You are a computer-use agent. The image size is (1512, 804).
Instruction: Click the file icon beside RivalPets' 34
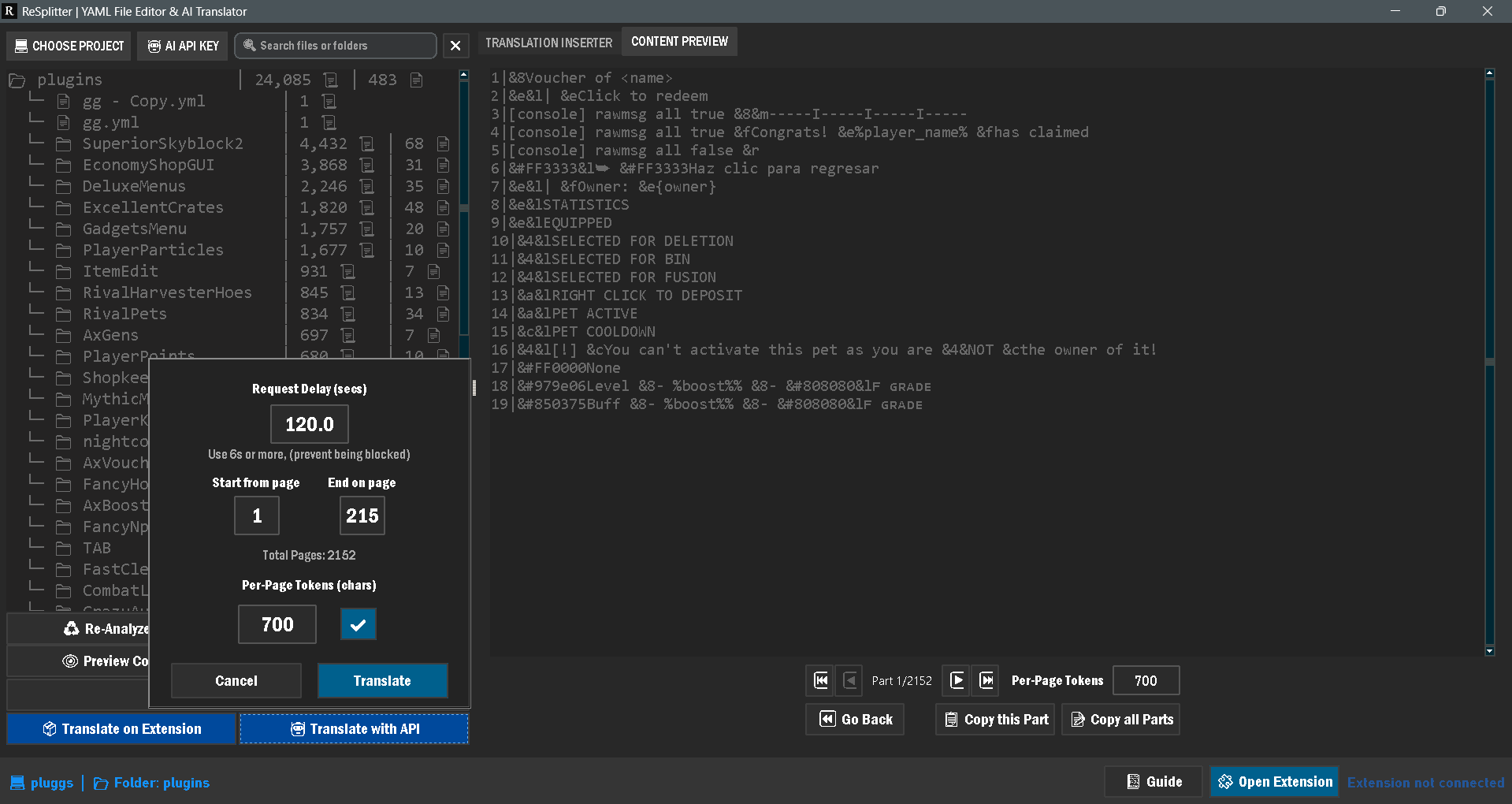[444, 314]
